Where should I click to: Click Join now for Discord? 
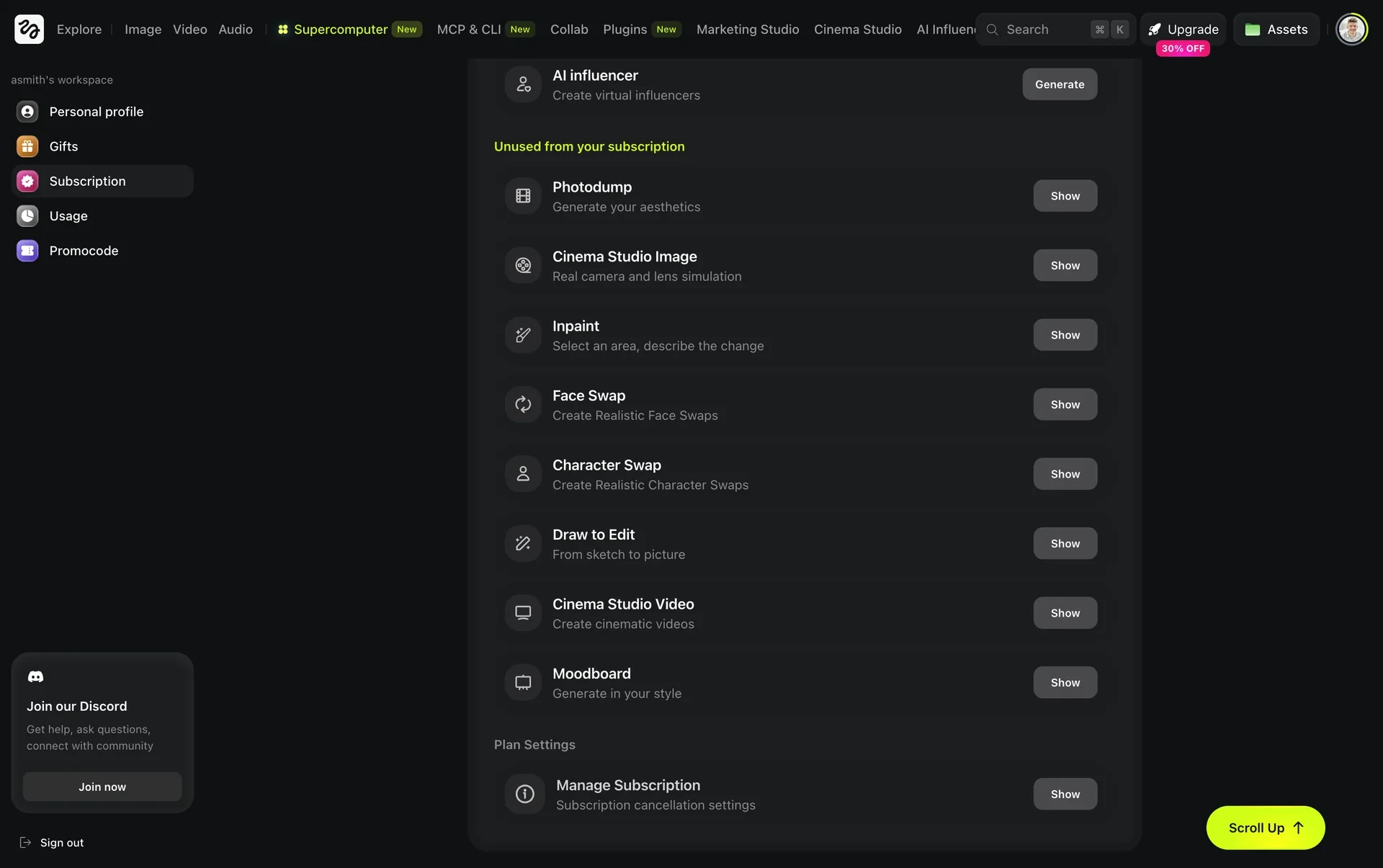click(102, 787)
